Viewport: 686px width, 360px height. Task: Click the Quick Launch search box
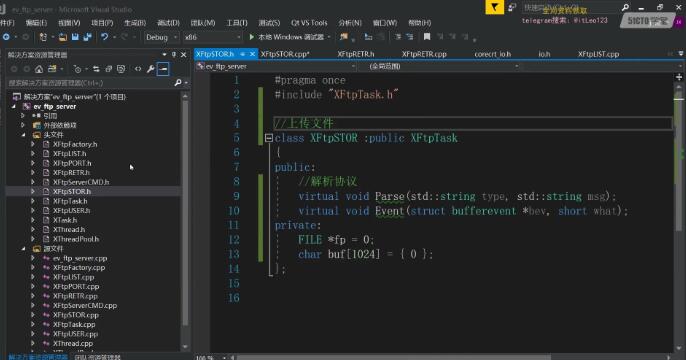[571, 7]
